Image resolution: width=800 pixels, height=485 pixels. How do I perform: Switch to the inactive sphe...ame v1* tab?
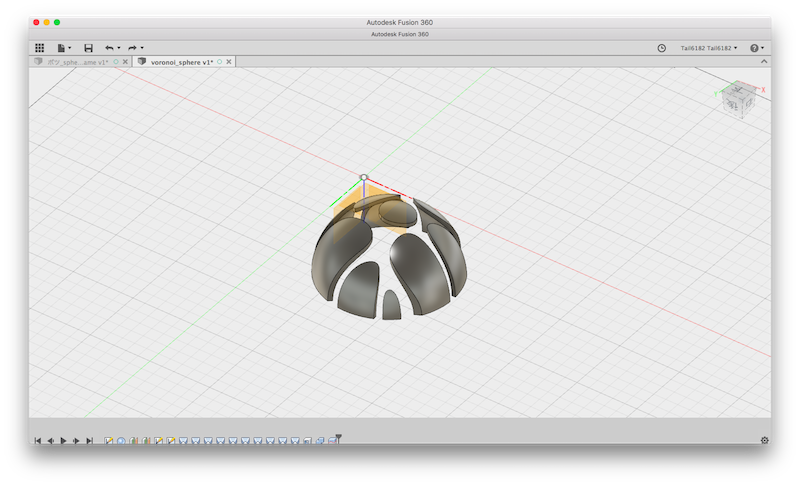78,62
